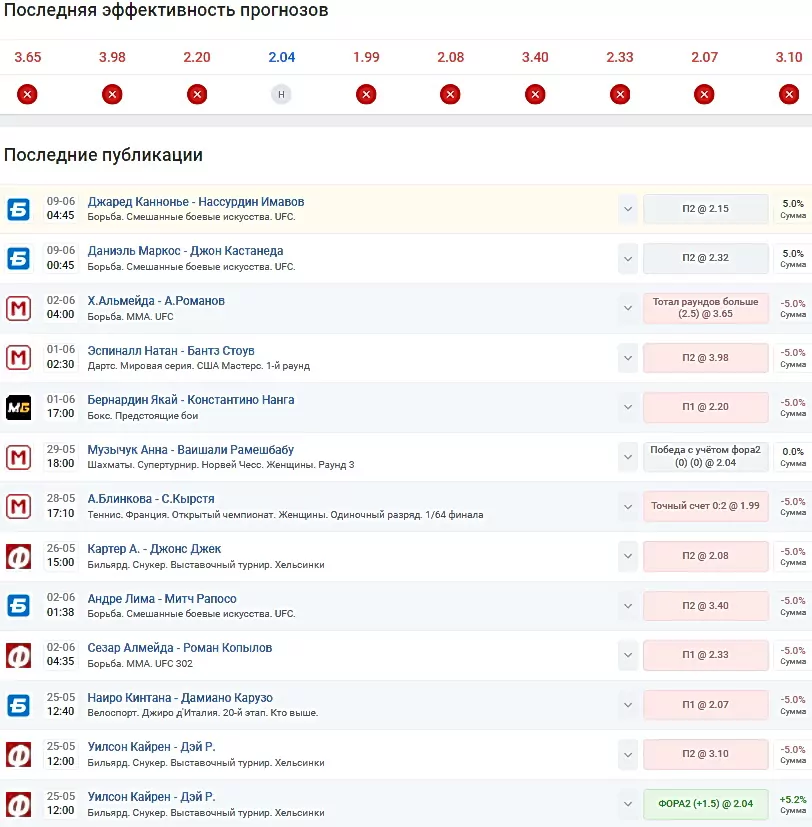Expand the А.Блинкова - С.Кырстя row chevron
The height and width of the screenshot is (827, 812).
click(x=627, y=506)
